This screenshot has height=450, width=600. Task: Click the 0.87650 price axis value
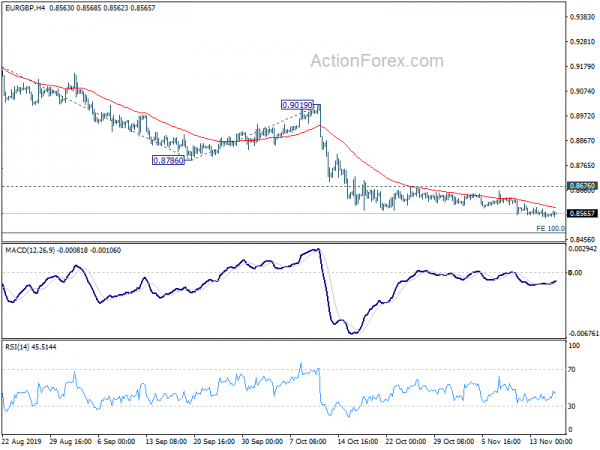point(582,166)
